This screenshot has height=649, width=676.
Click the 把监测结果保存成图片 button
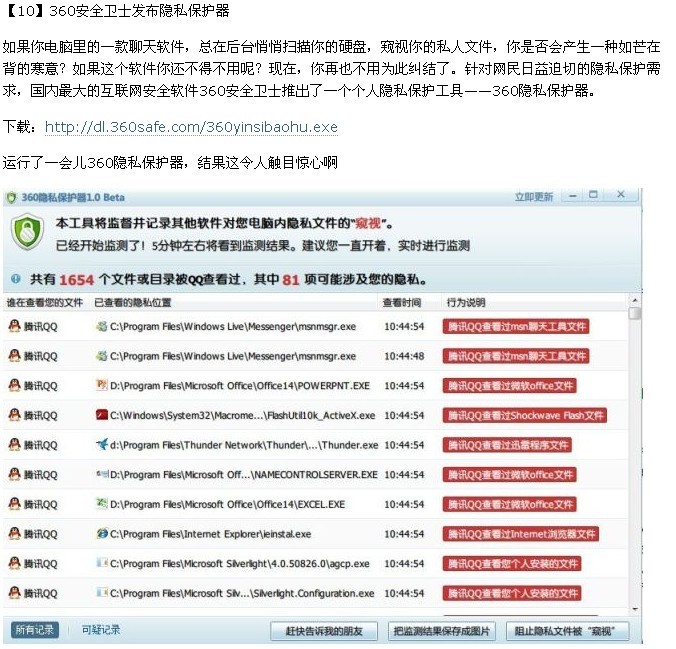[441, 631]
